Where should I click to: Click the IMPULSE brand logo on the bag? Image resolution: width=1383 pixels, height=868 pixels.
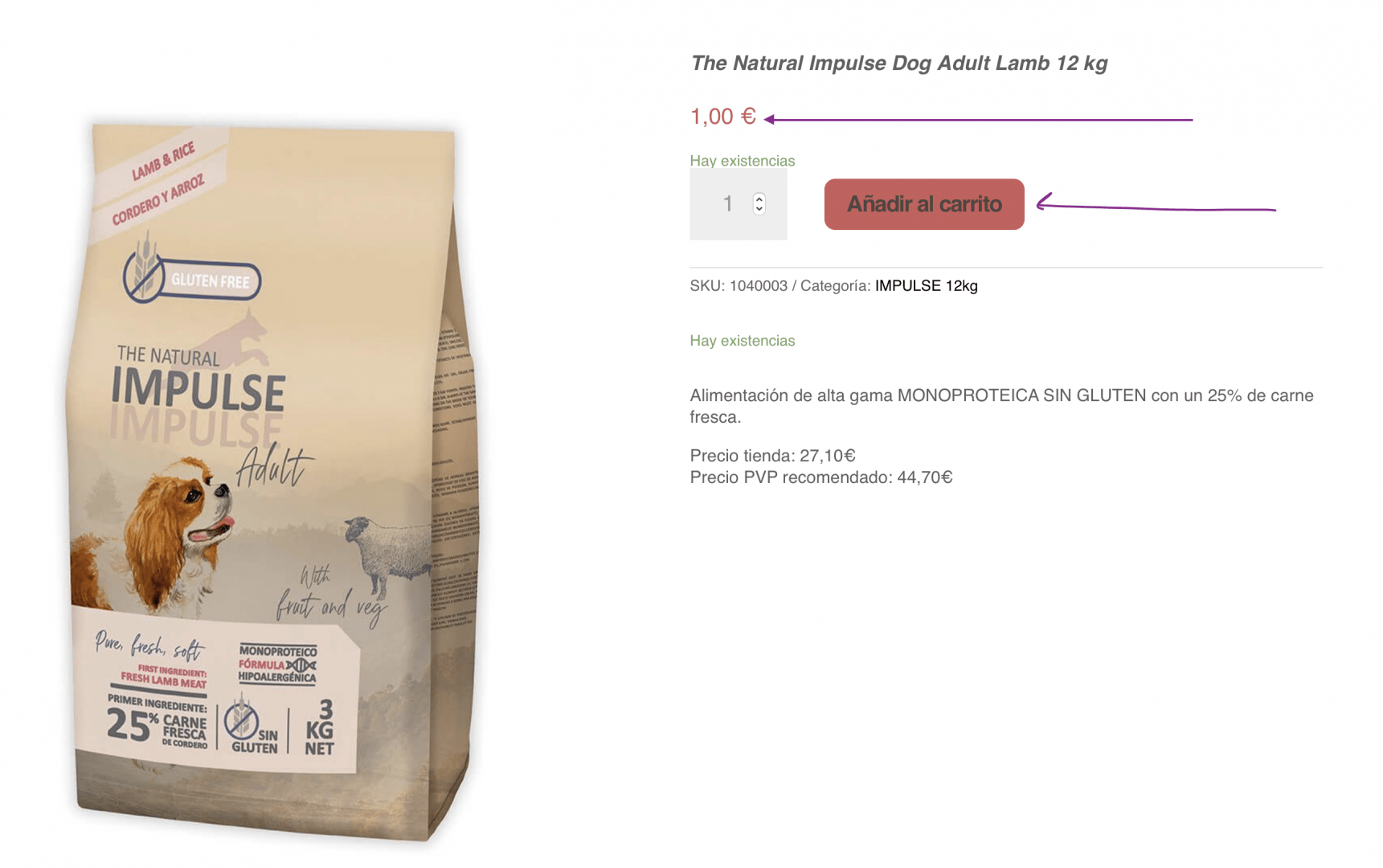click(198, 388)
